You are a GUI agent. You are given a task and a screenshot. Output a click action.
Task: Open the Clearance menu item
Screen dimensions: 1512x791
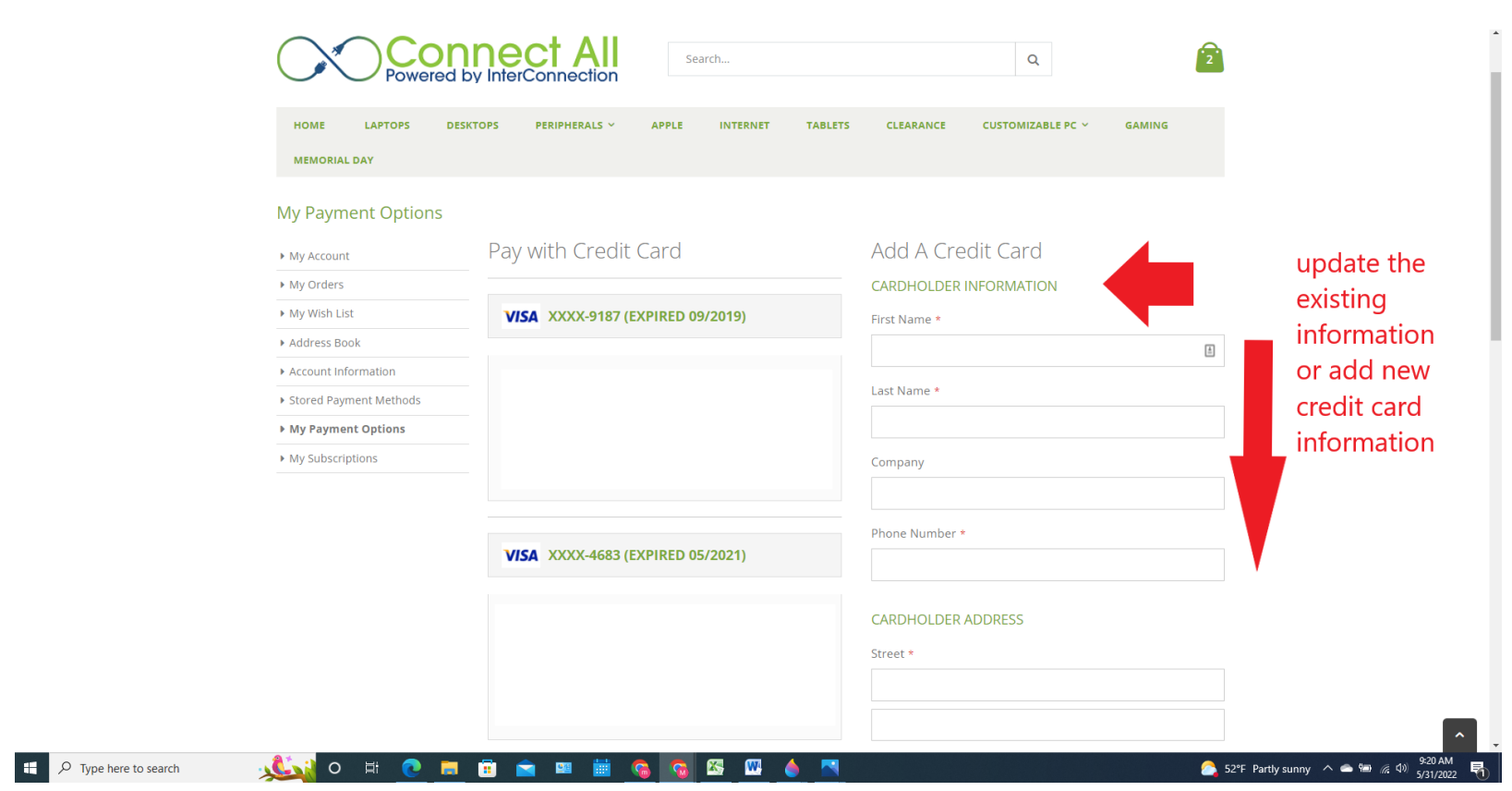tap(915, 126)
